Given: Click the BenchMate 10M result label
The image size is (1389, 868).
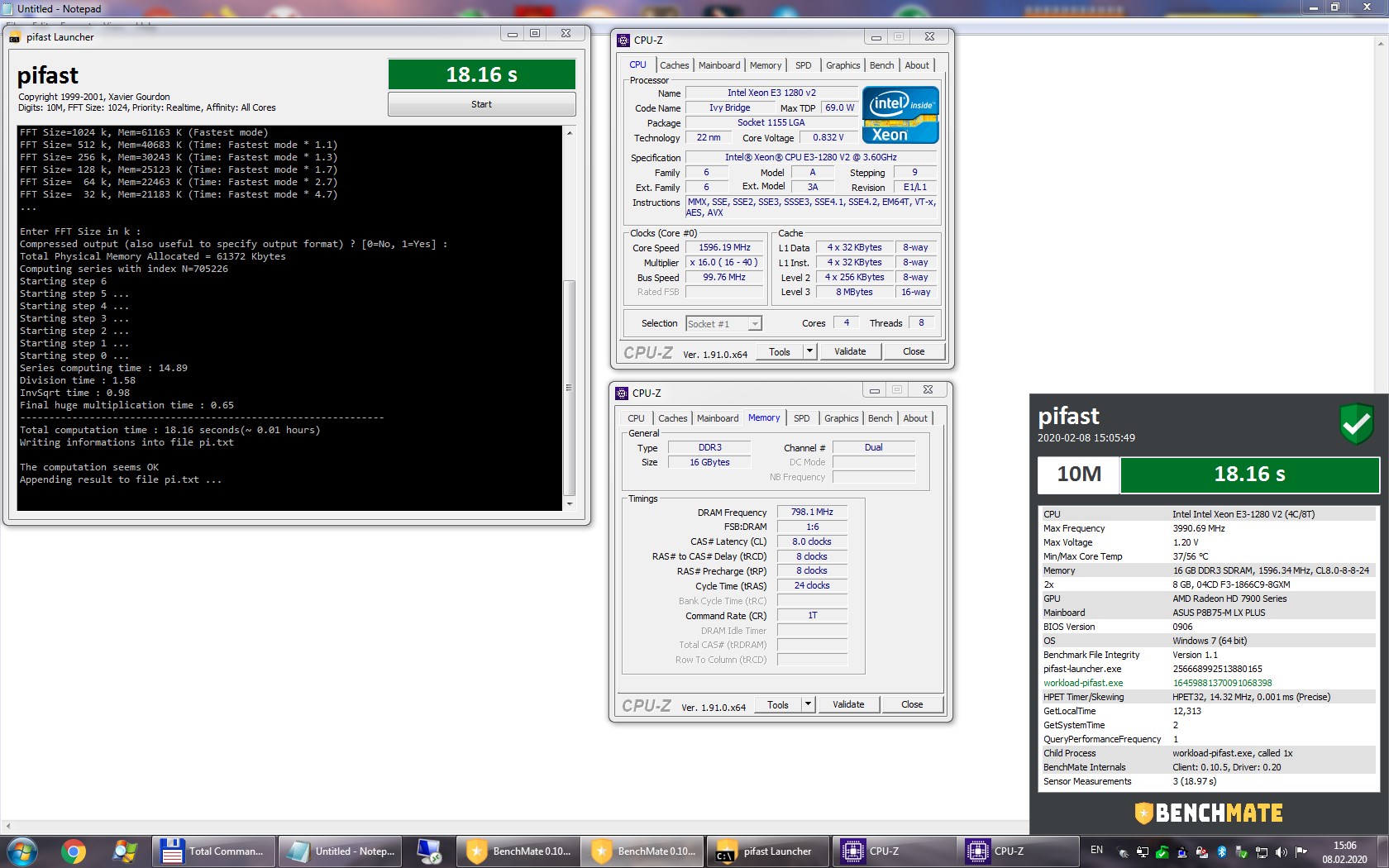Looking at the screenshot, I should [x=1079, y=475].
